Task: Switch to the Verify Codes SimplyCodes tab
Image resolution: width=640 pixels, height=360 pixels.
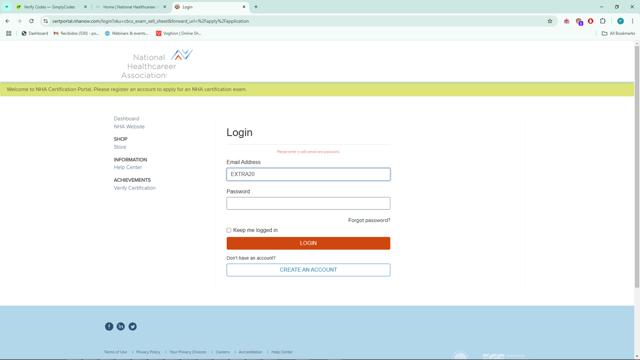Action: pos(50,7)
